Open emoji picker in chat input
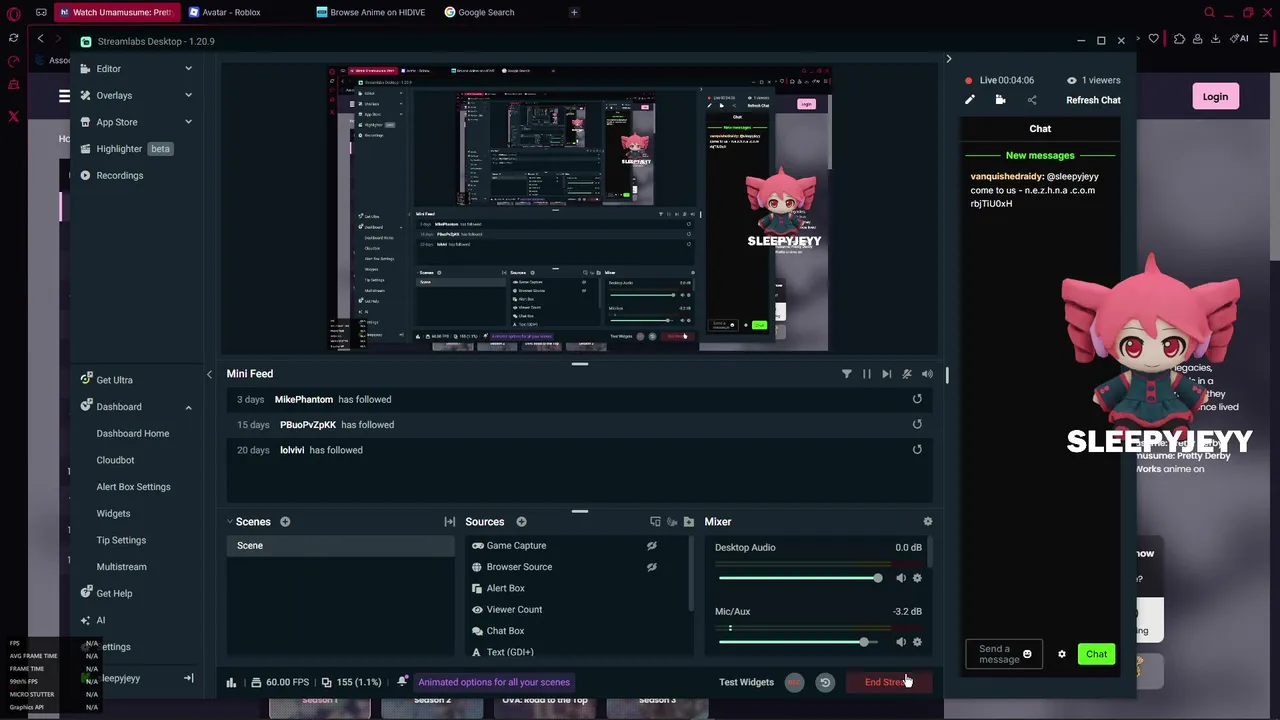This screenshot has width=1280, height=720. (1027, 654)
